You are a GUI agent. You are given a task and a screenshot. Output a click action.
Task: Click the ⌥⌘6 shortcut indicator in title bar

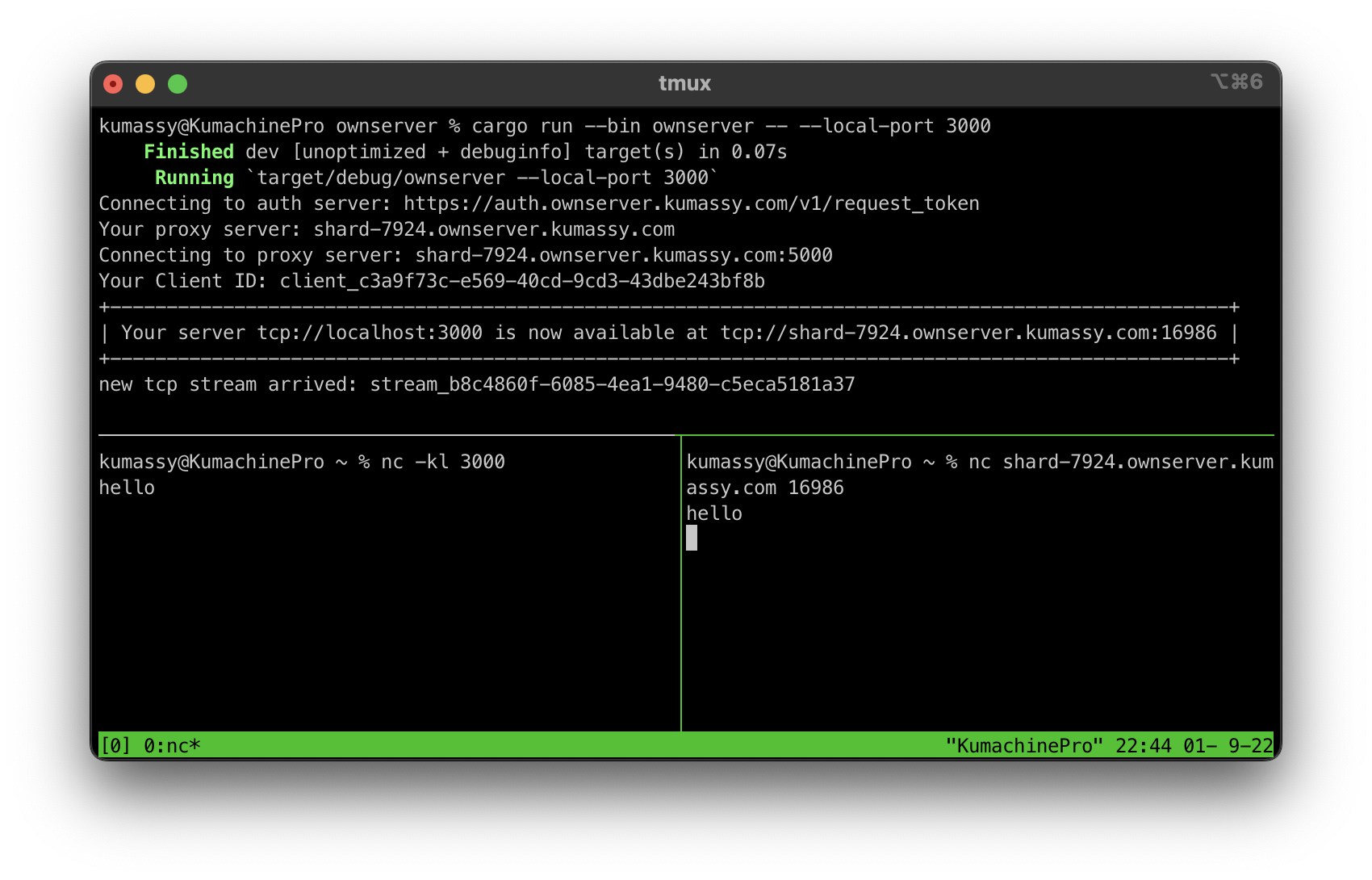pyautogui.click(x=1236, y=82)
